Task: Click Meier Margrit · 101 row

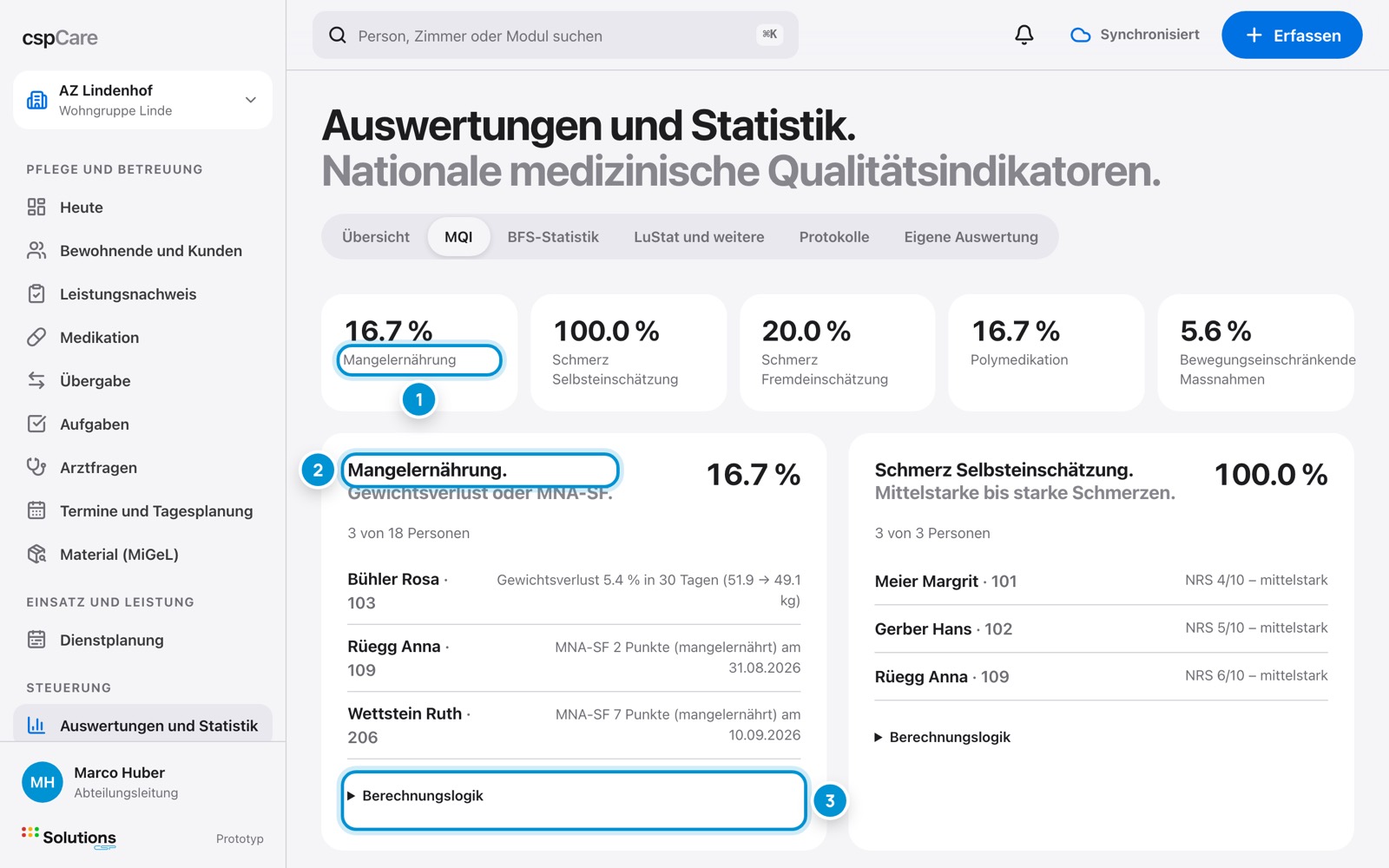Action: click(x=1101, y=581)
